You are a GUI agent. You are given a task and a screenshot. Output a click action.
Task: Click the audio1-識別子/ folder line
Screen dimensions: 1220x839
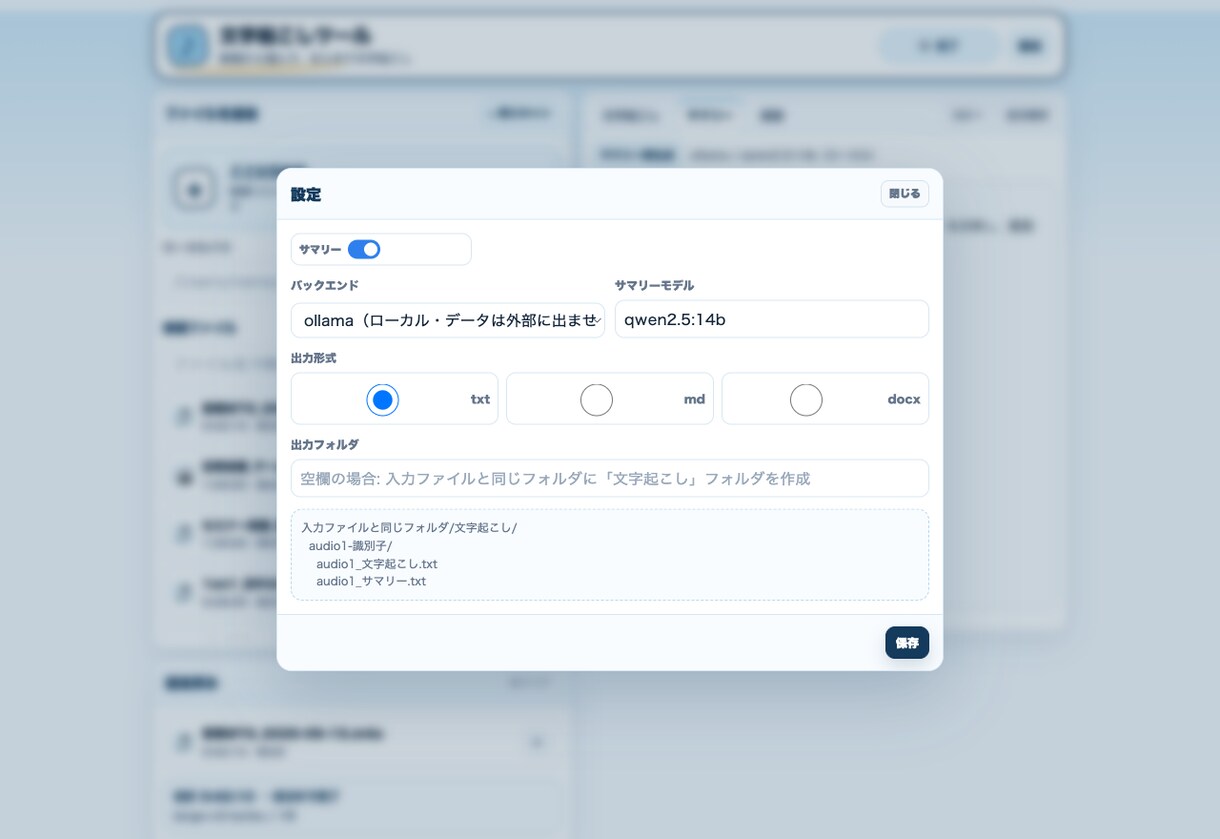pyautogui.click(x=350, y=546)
